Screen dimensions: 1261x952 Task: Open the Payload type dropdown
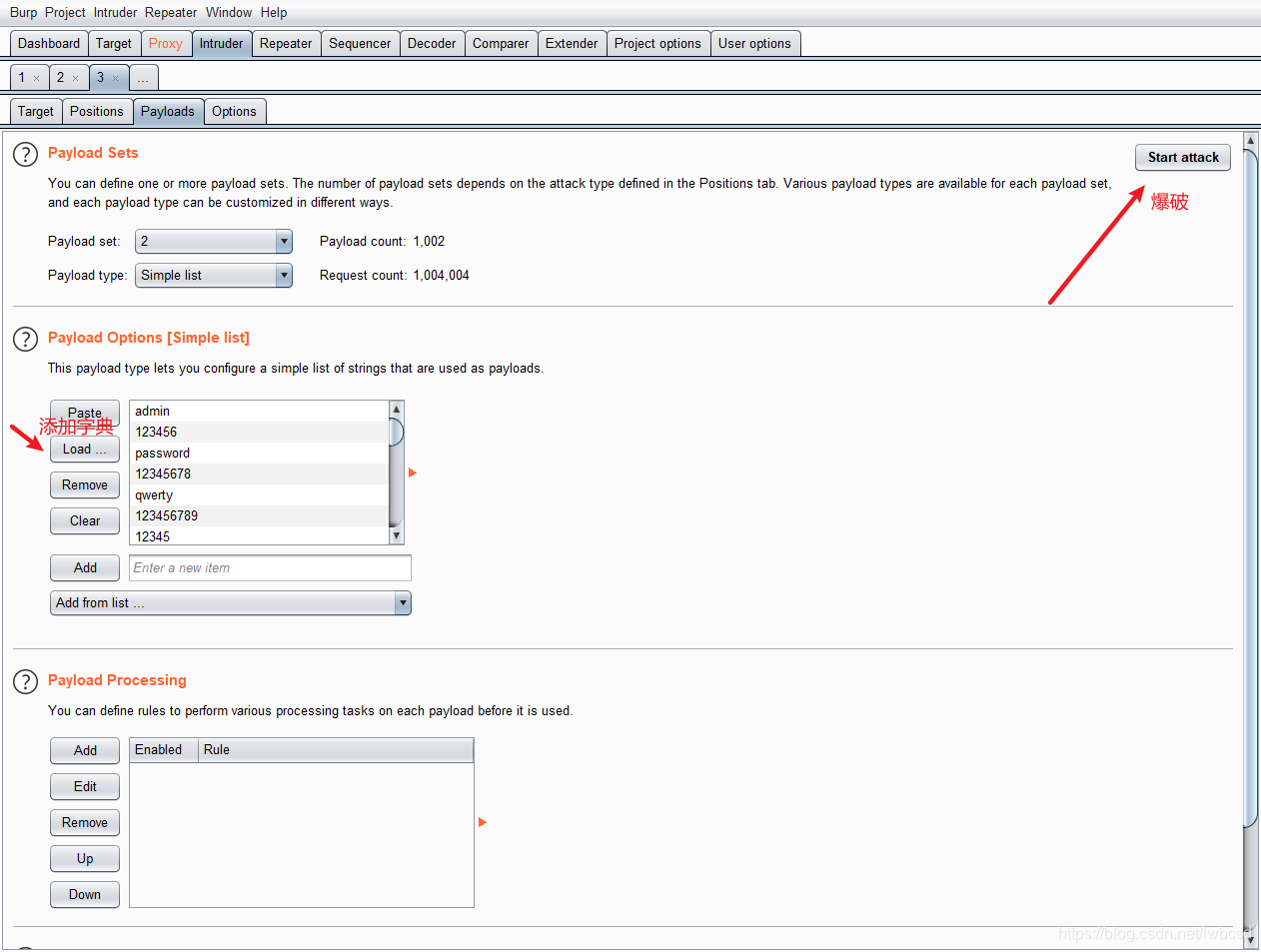pos(214,275)
